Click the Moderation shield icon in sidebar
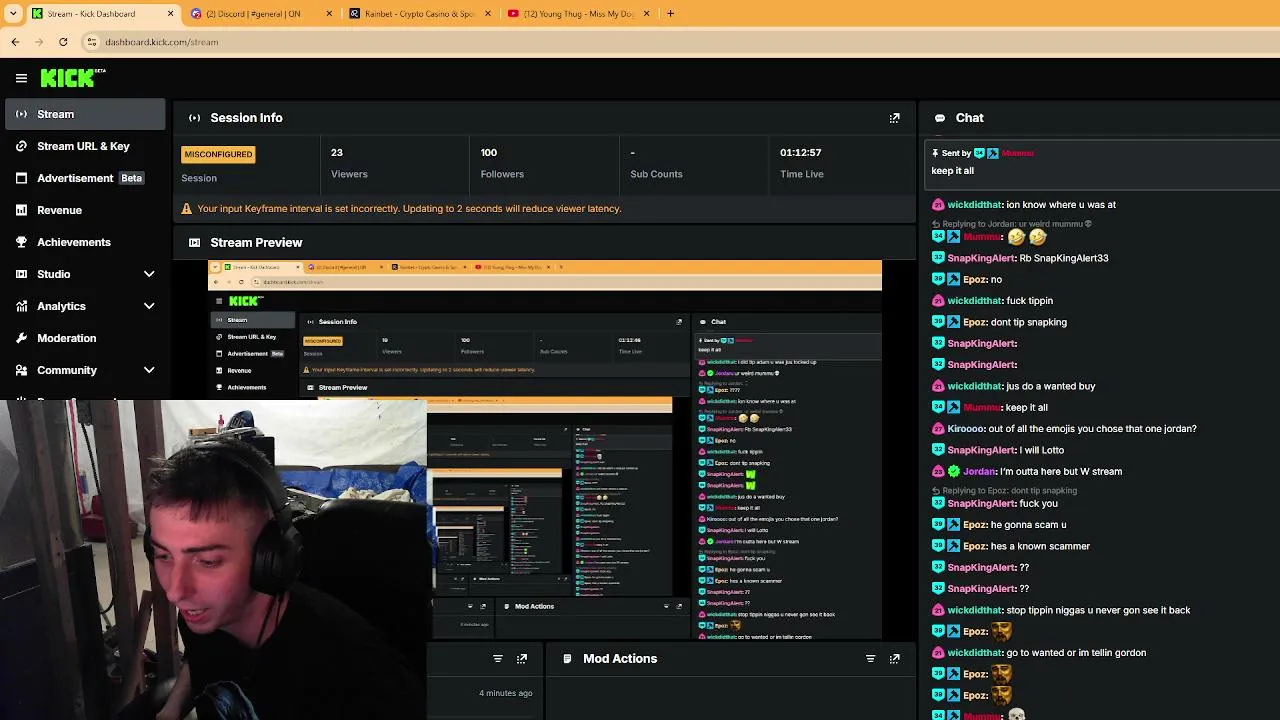This screenshot has height=720, width=1280. (x=21, y=338)
